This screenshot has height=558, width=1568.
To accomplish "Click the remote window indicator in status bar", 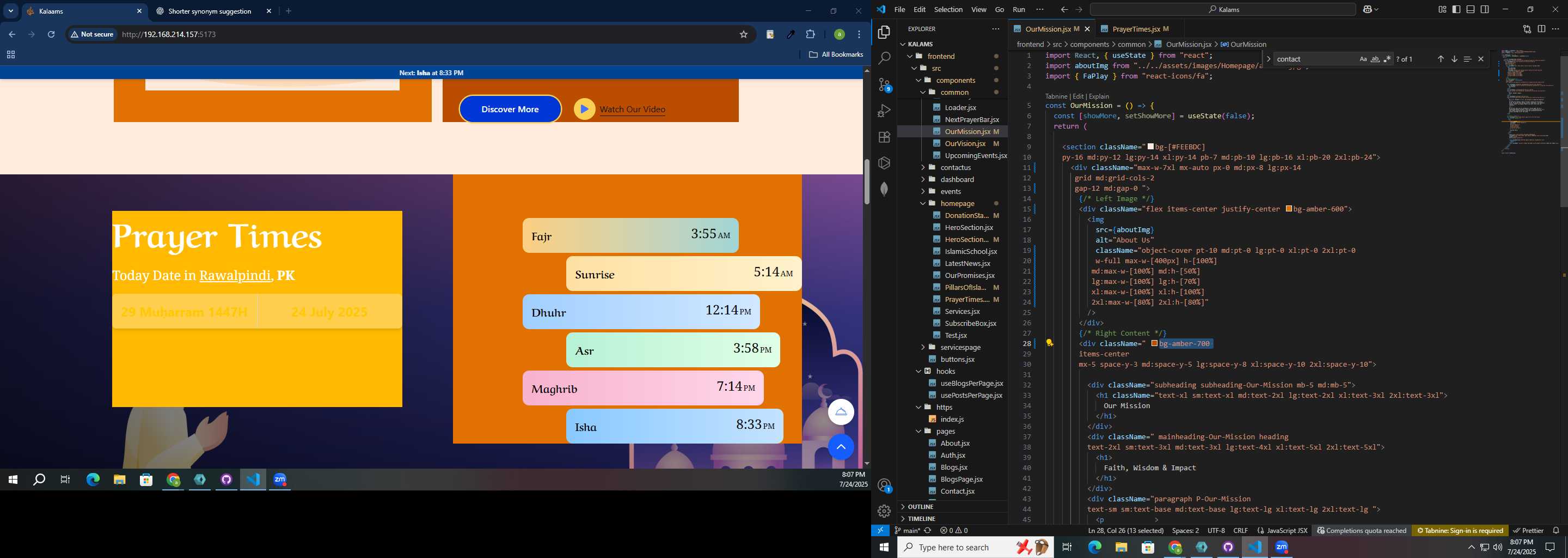I will tap(880, 531).
